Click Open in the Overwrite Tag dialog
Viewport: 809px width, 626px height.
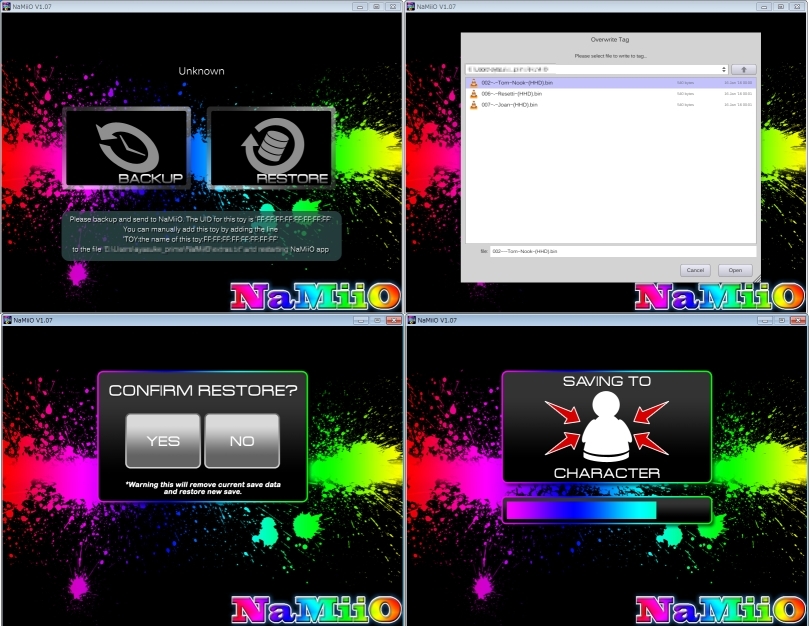click(735, 270)
